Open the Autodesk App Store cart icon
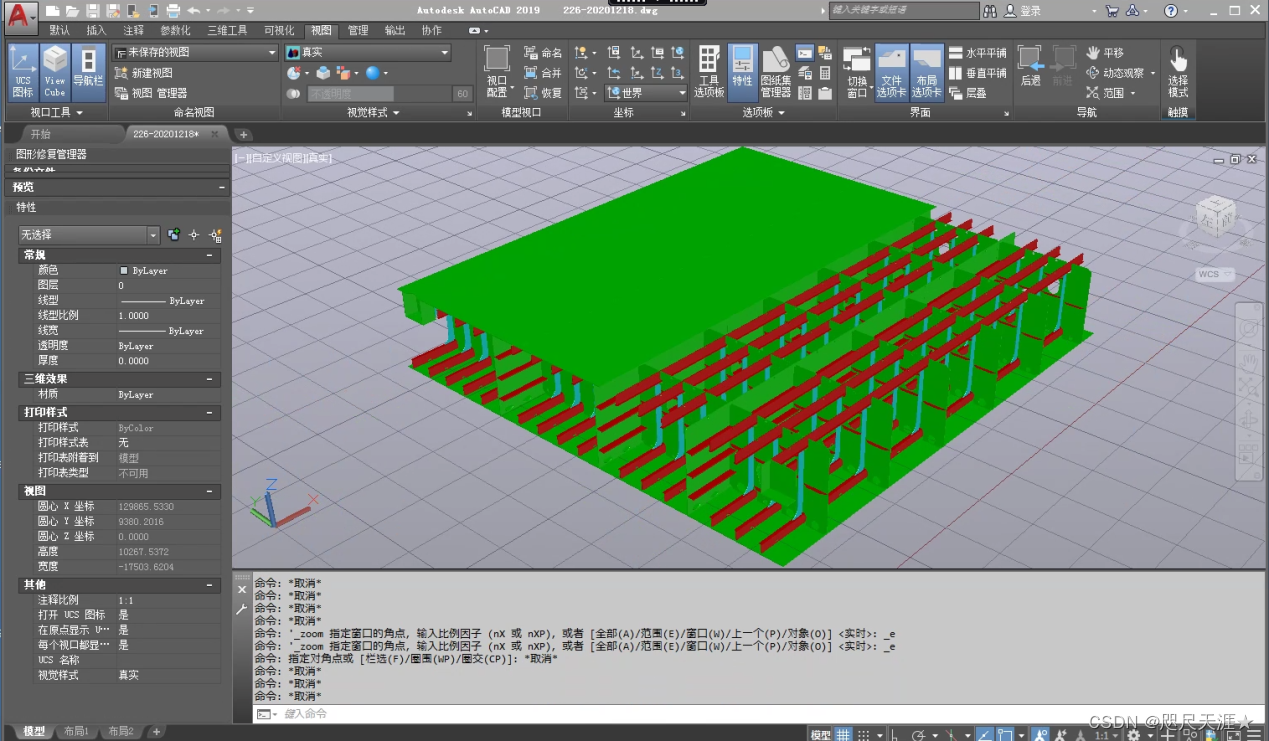The image size is (1269, 741). [1112, 10]
